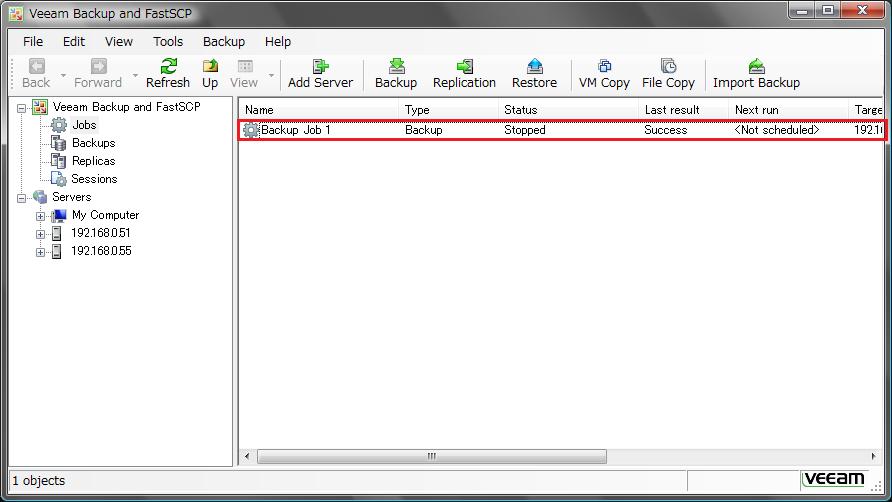Sort by the Type column header
This screenshot has width=892, height=502.
click(448, 110)
